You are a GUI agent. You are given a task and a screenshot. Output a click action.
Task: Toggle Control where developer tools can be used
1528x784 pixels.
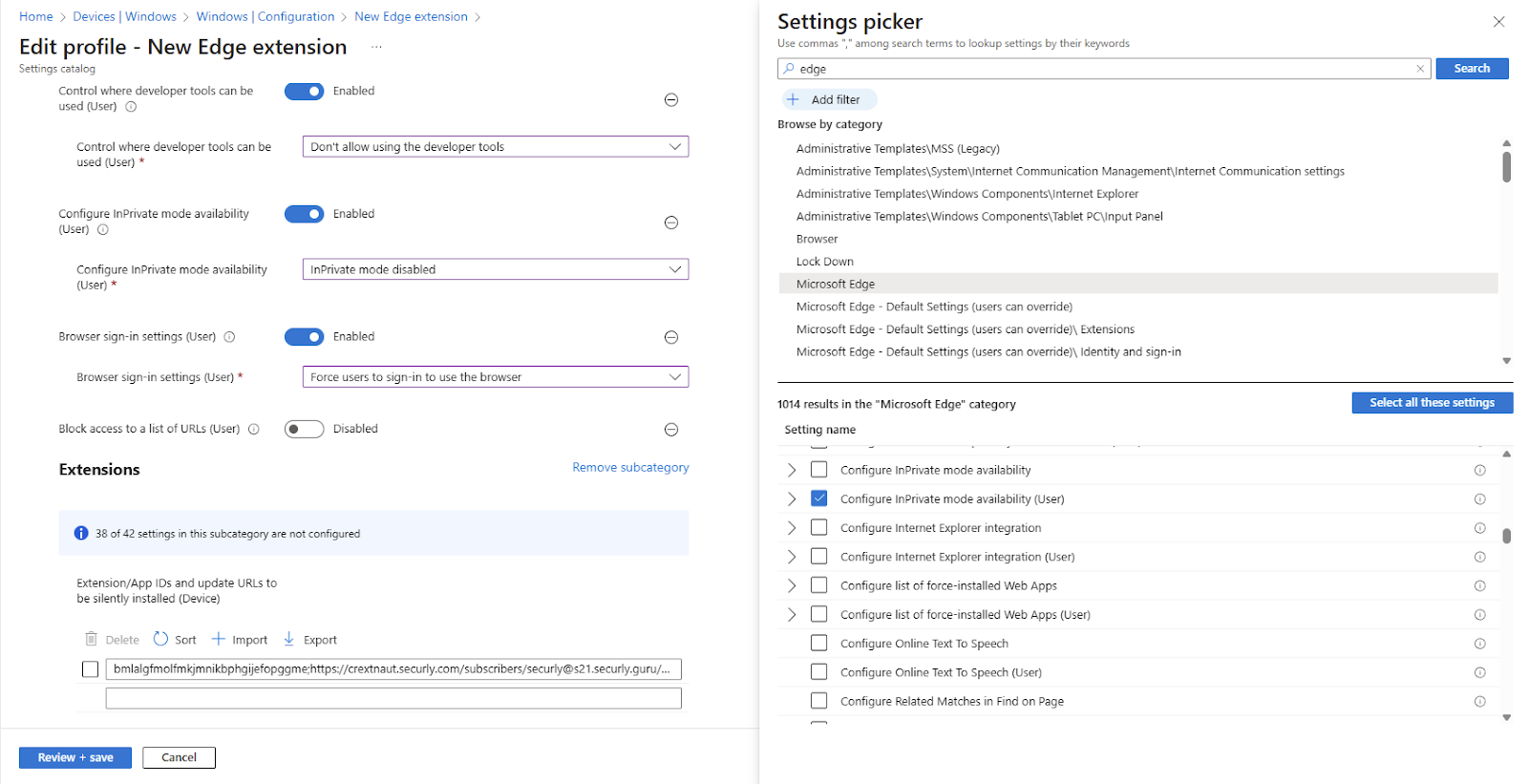[x=305, y=91]
